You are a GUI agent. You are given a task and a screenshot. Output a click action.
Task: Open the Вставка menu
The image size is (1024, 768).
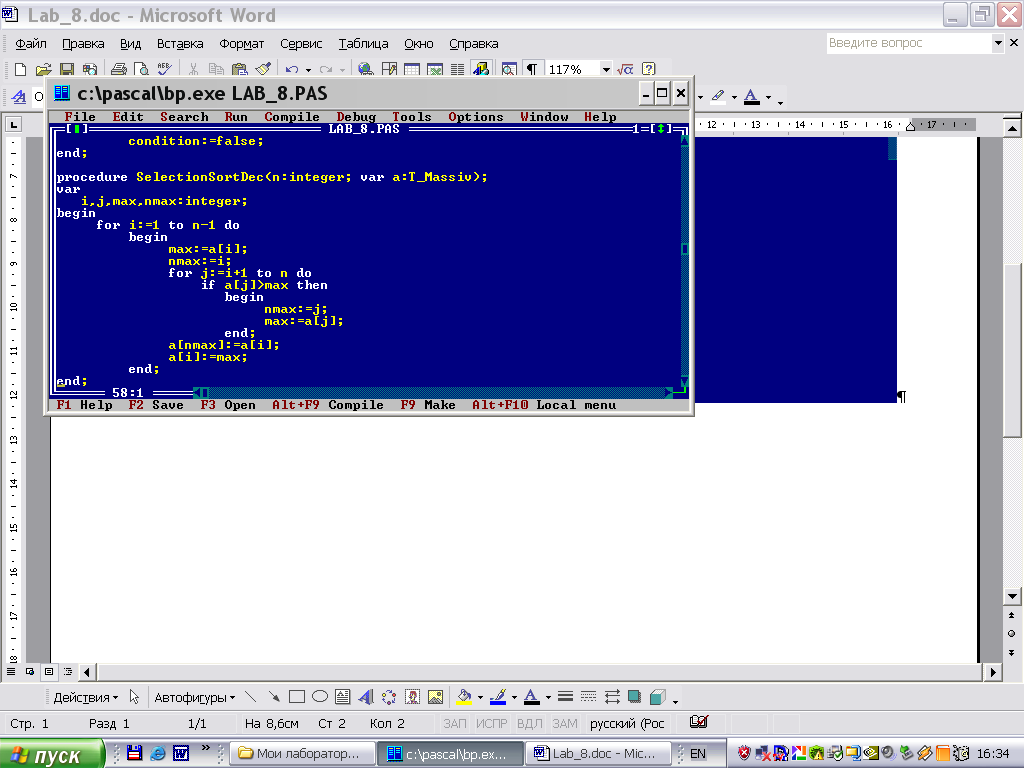pyautogui.click(x=180, y=44)
